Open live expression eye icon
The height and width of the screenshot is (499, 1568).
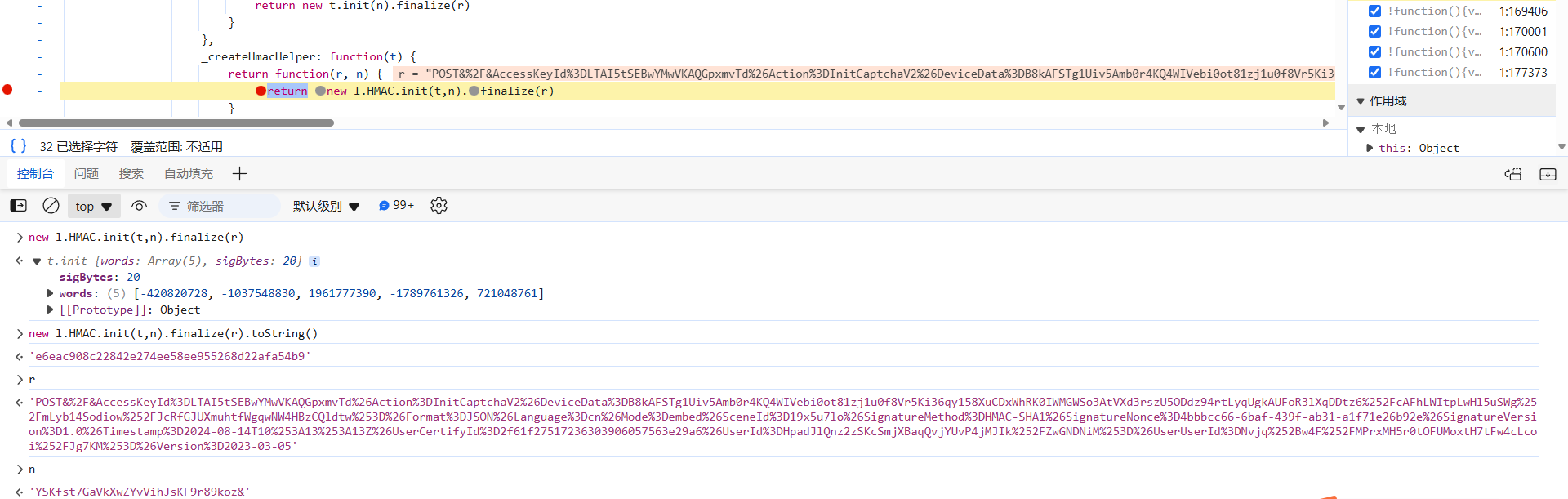pos(140,206)
